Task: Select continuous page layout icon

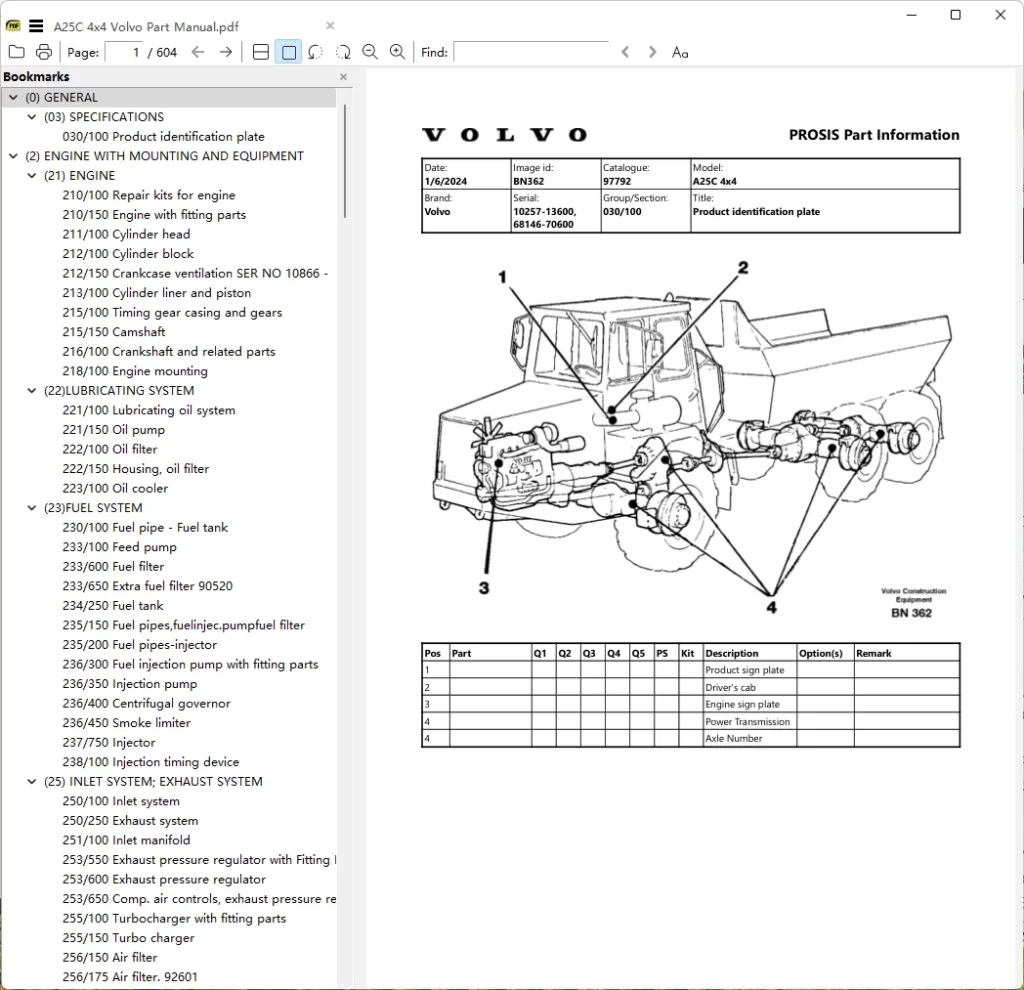Action: coord(261,52)
